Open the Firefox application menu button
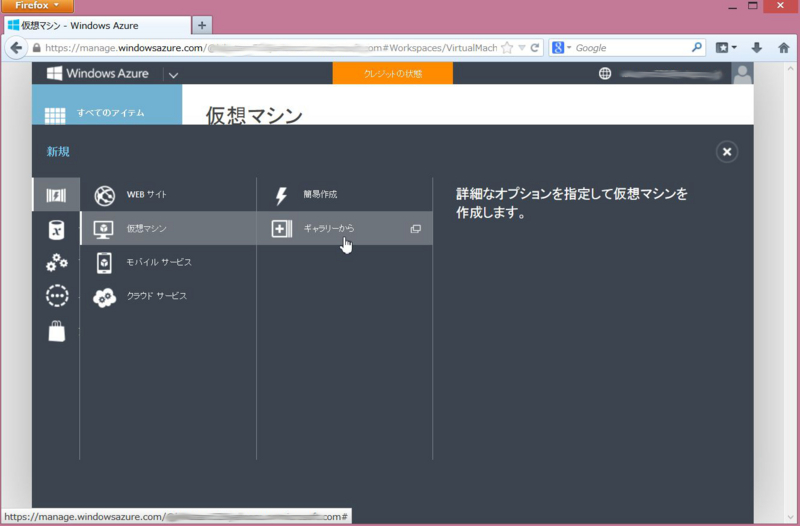Screen dimensions: 800x526 point(37,6)
